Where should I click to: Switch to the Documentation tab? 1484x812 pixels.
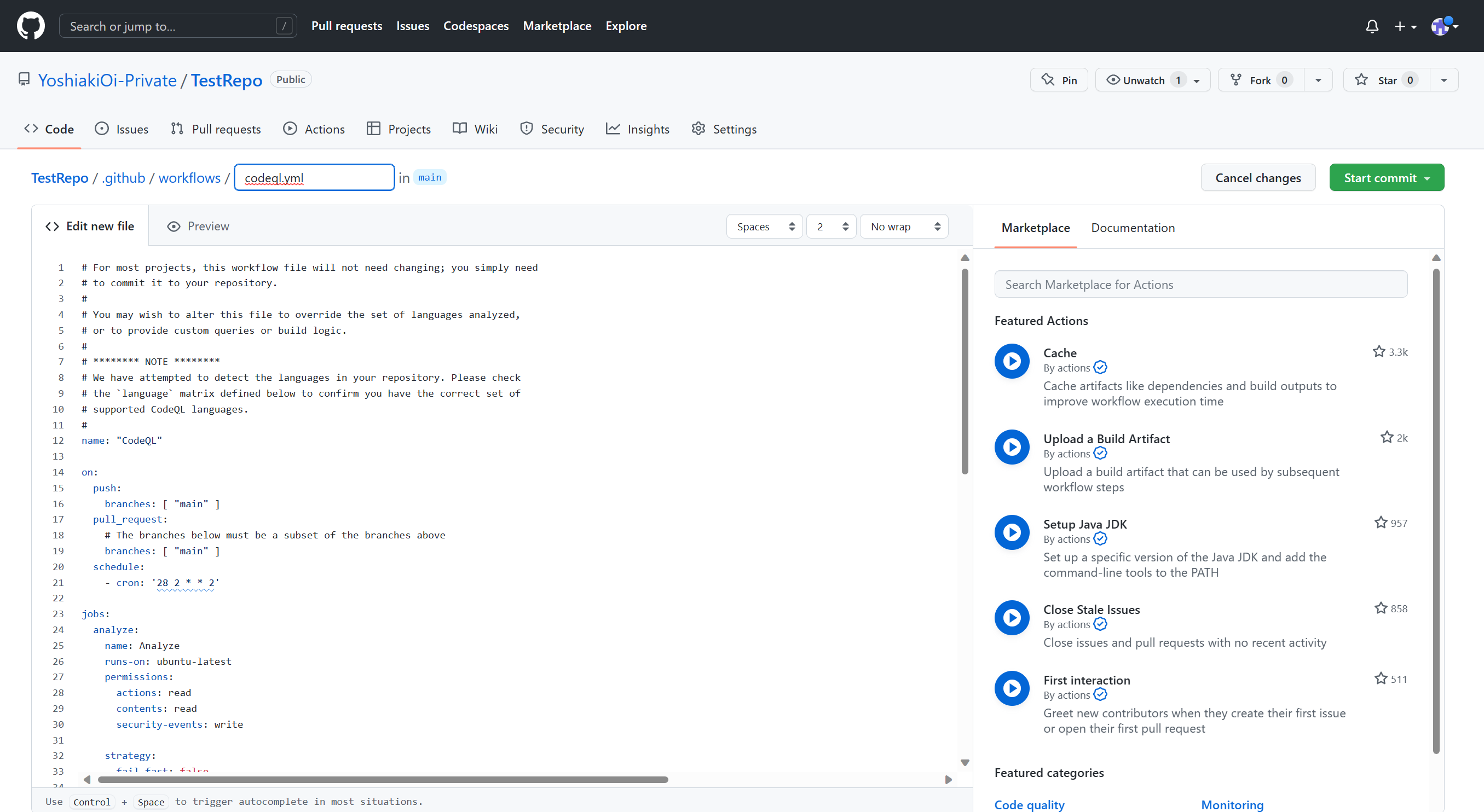[x=1133, y=228]
